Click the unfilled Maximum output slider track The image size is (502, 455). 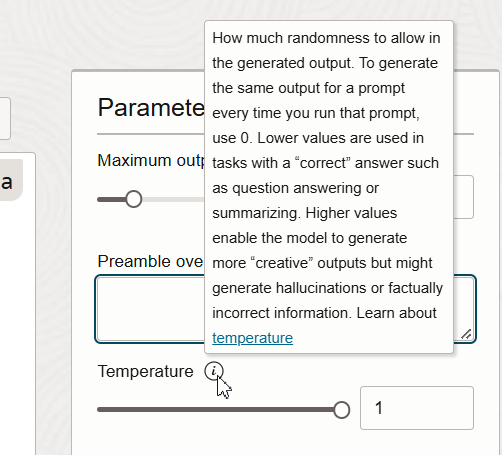[x=173, y=199]
